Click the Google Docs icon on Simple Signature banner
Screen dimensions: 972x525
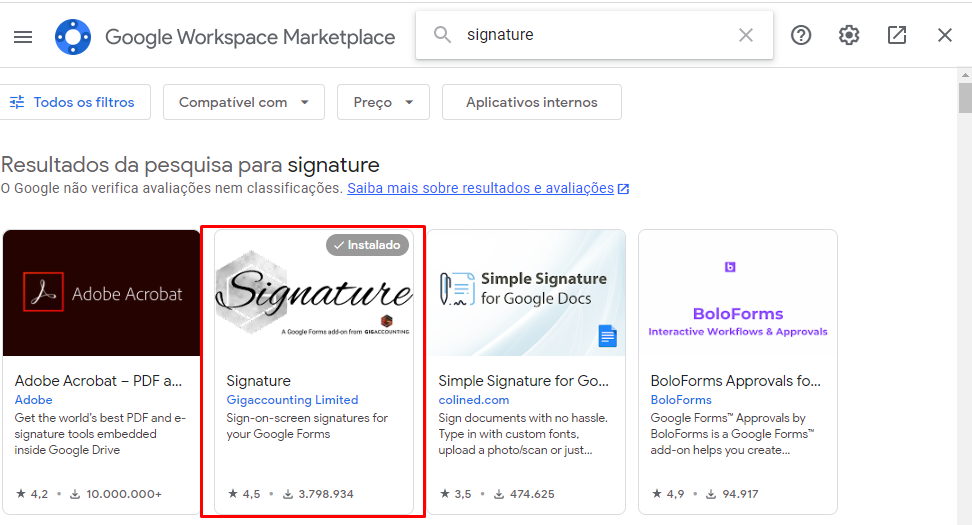(x=608, y=336)
